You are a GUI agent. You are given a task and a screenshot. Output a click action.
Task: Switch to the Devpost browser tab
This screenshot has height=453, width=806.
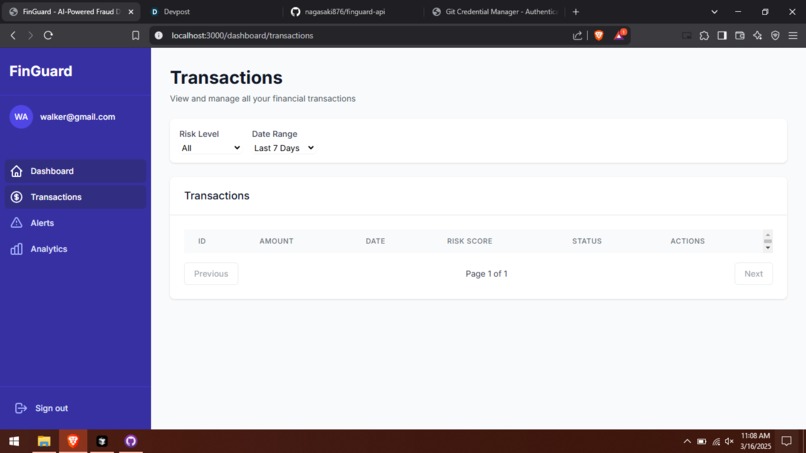pyautogui.click(x=211, y=11)
